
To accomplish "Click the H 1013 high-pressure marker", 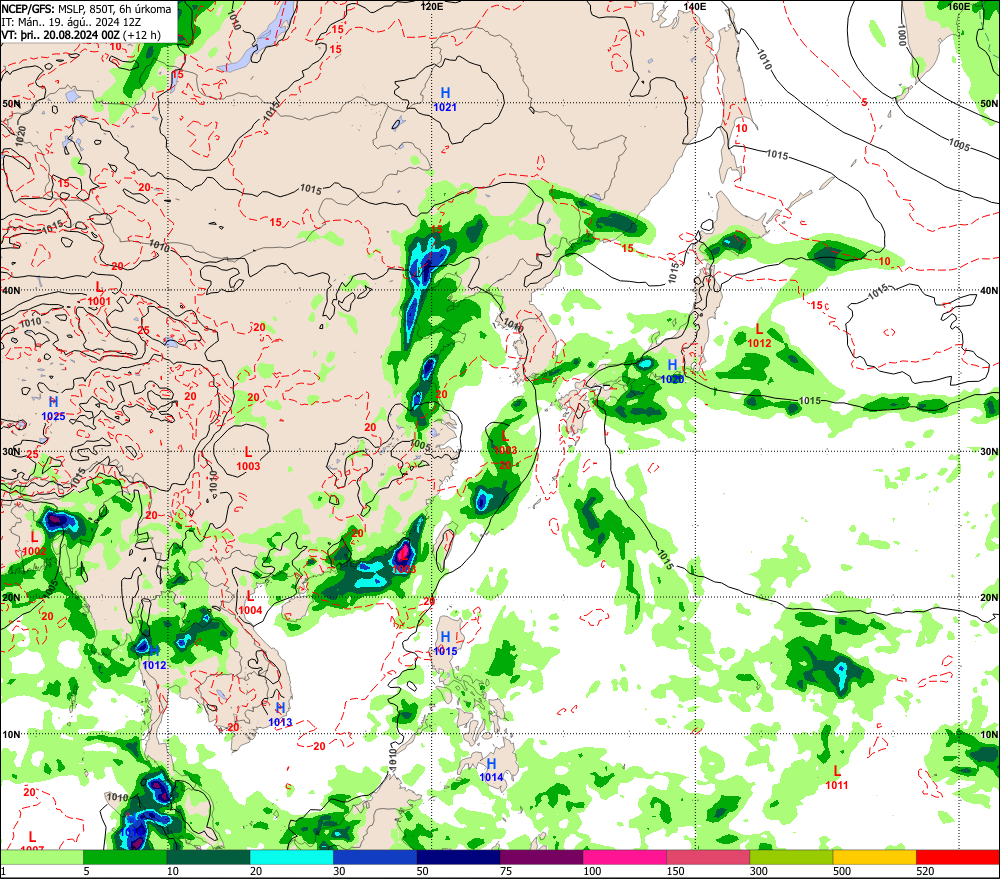I will 280,715.
